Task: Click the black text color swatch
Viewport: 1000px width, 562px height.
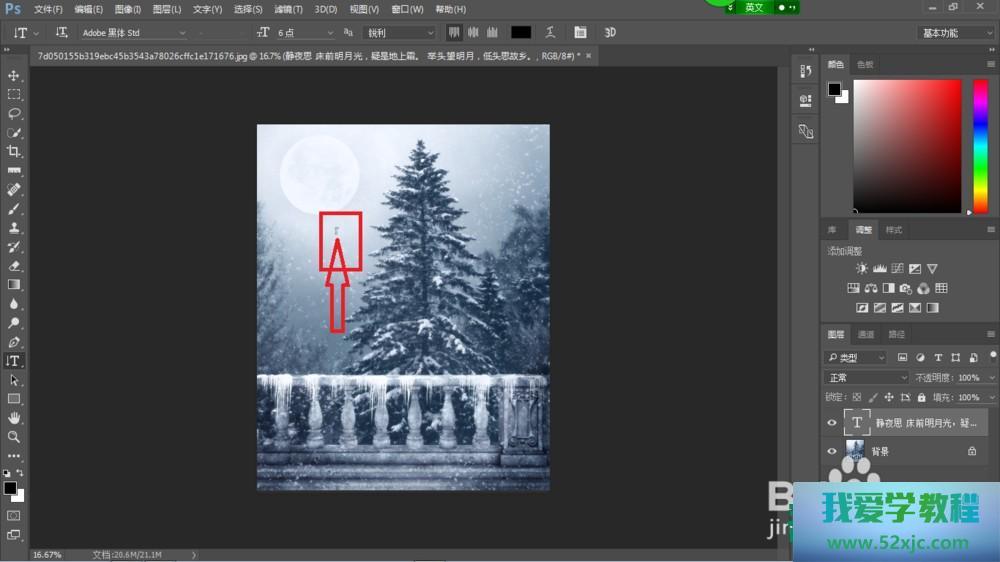Action: point(521,33)
